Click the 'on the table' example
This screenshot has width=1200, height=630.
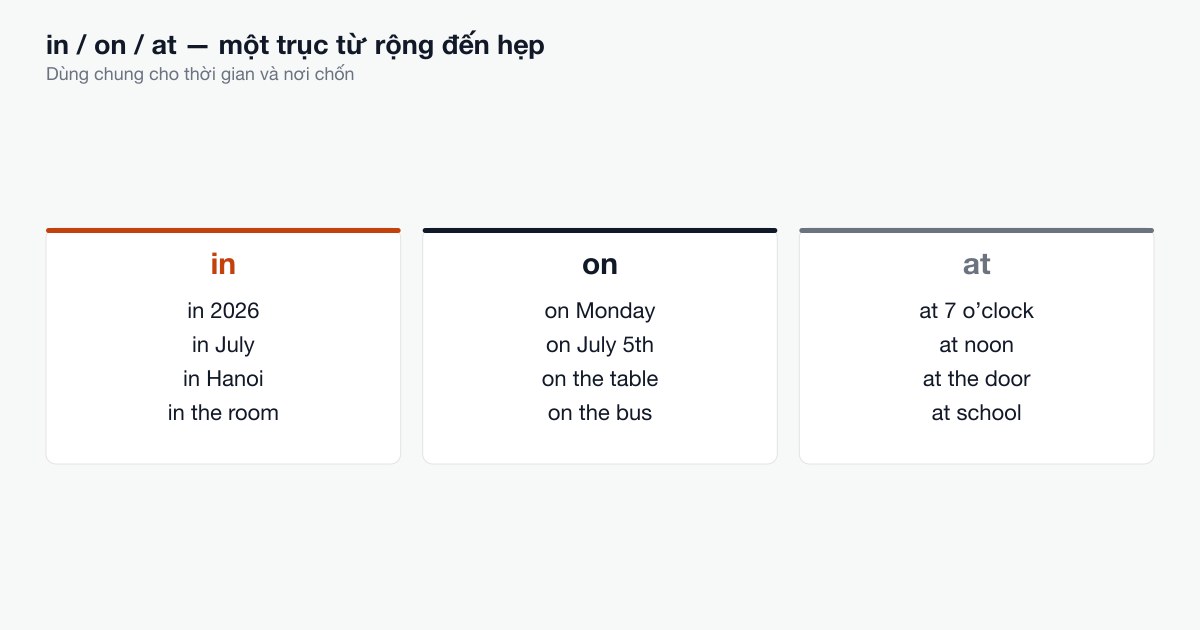pos(600,379)
